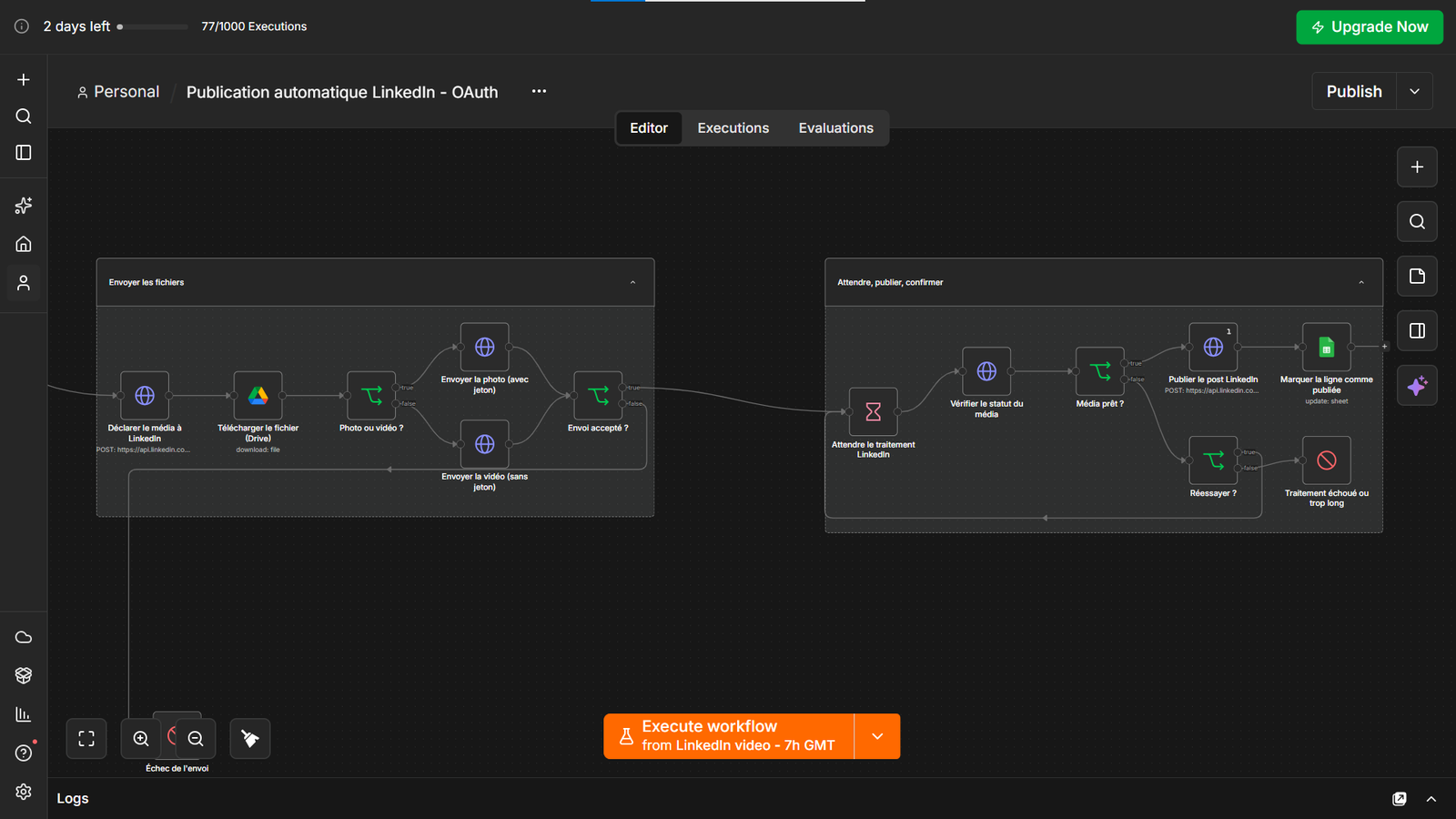Toggle the canvas side panel button
The width and height of the screenshot is (1456, 819).
(1417, 330)
